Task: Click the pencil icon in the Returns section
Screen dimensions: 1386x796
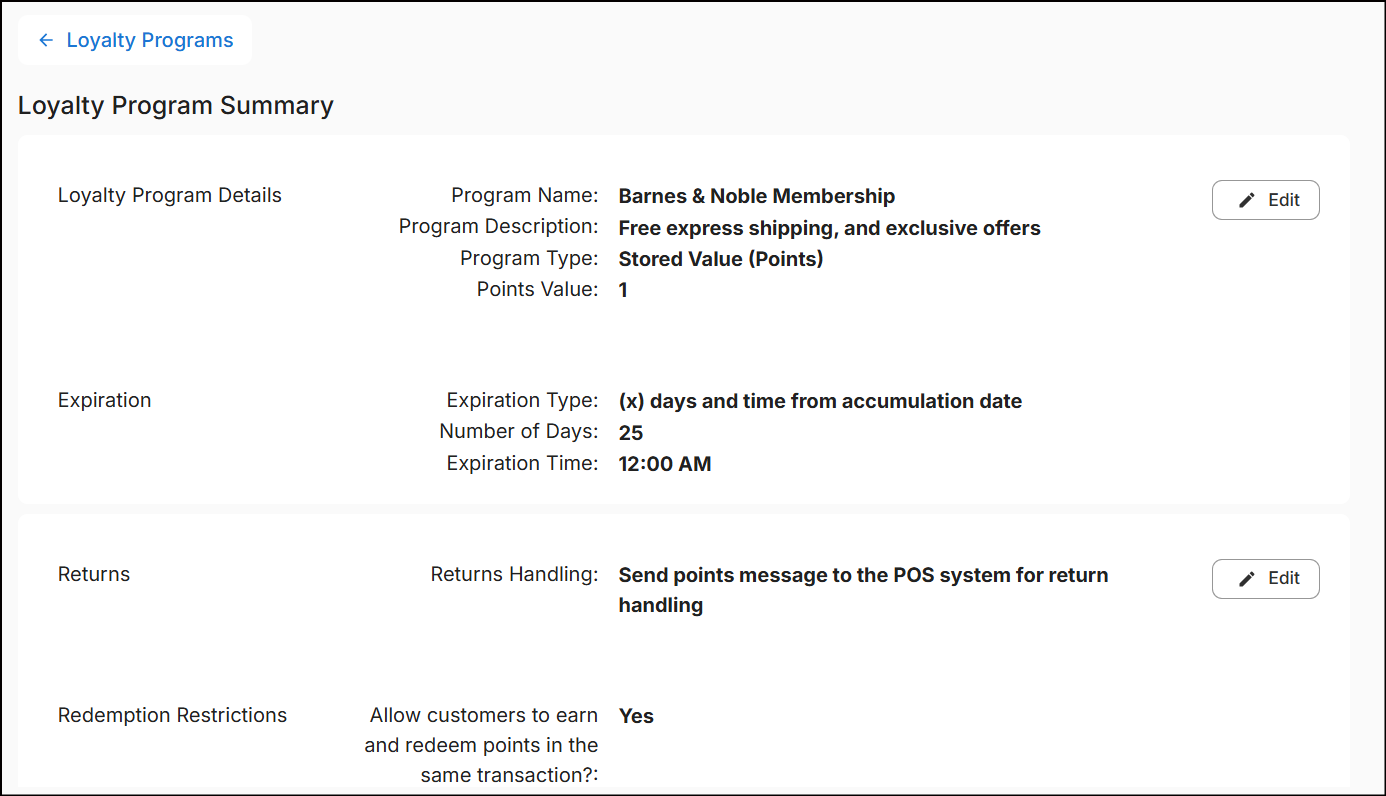Action: coord(1246,579)
